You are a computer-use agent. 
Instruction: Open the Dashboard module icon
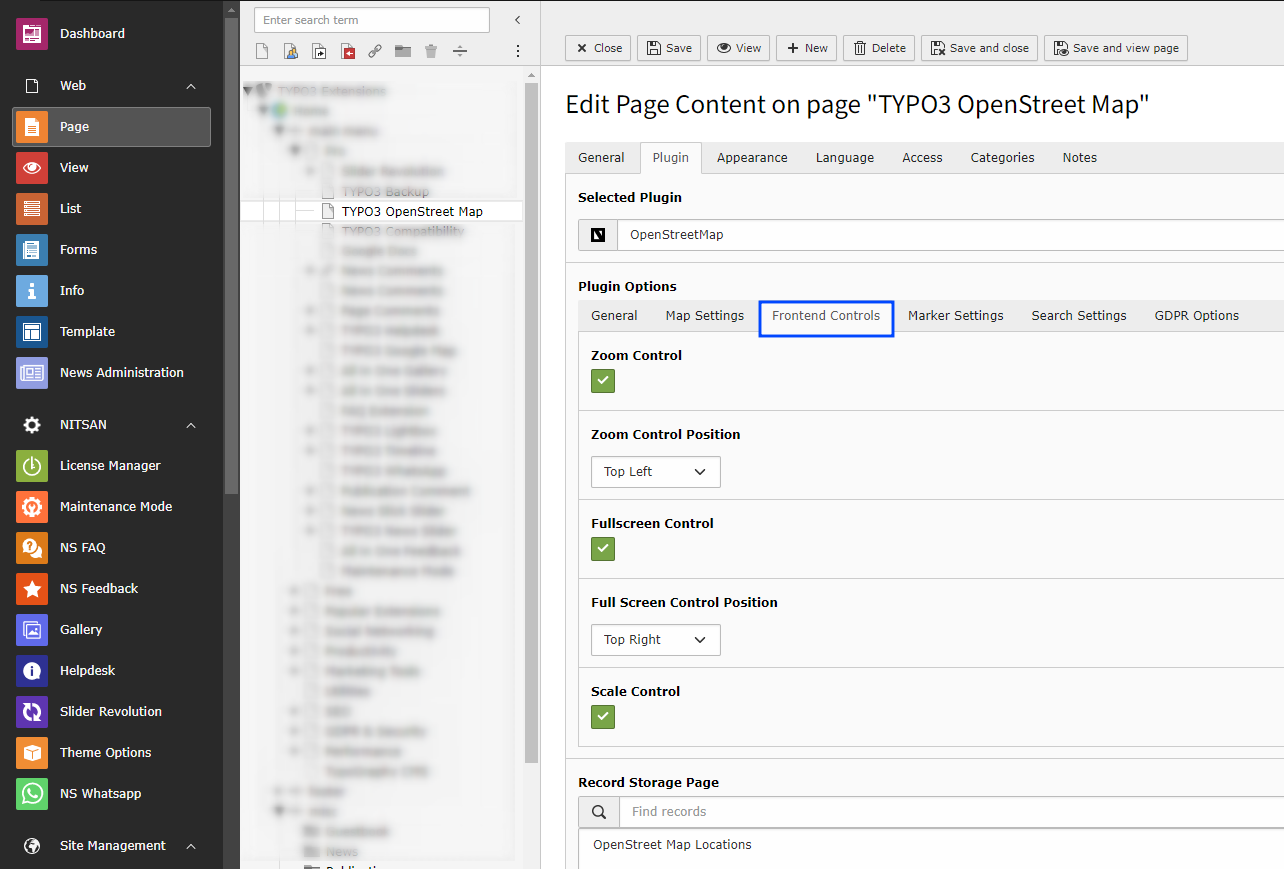(32, 34)
